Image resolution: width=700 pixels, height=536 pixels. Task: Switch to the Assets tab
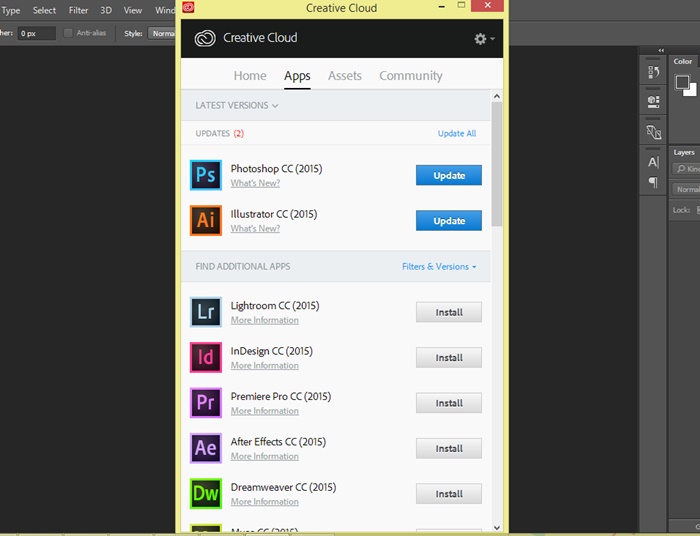(345, 75)
